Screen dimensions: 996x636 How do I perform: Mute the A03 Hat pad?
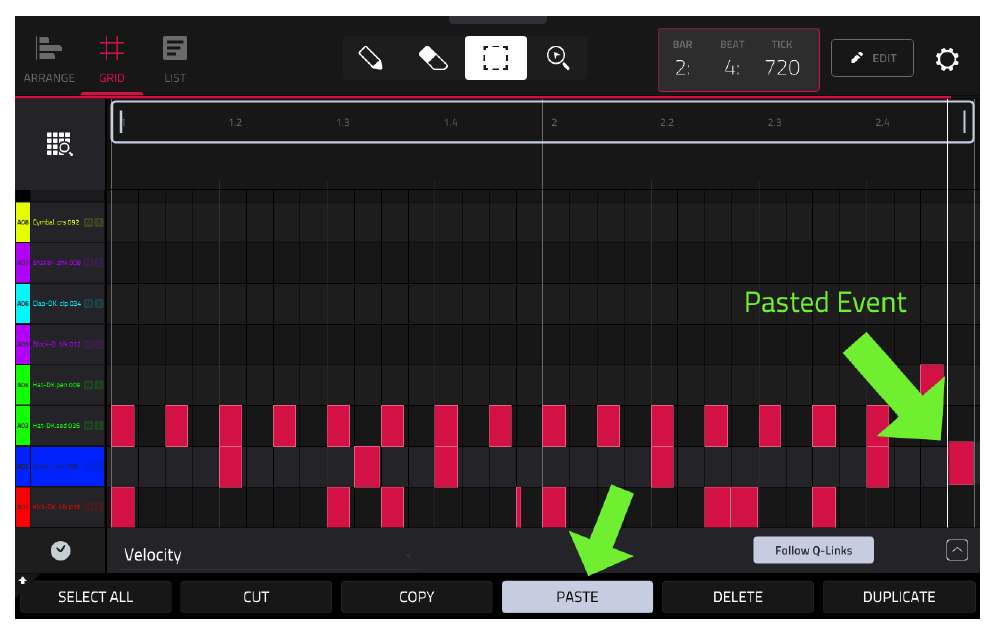point(88,426)
